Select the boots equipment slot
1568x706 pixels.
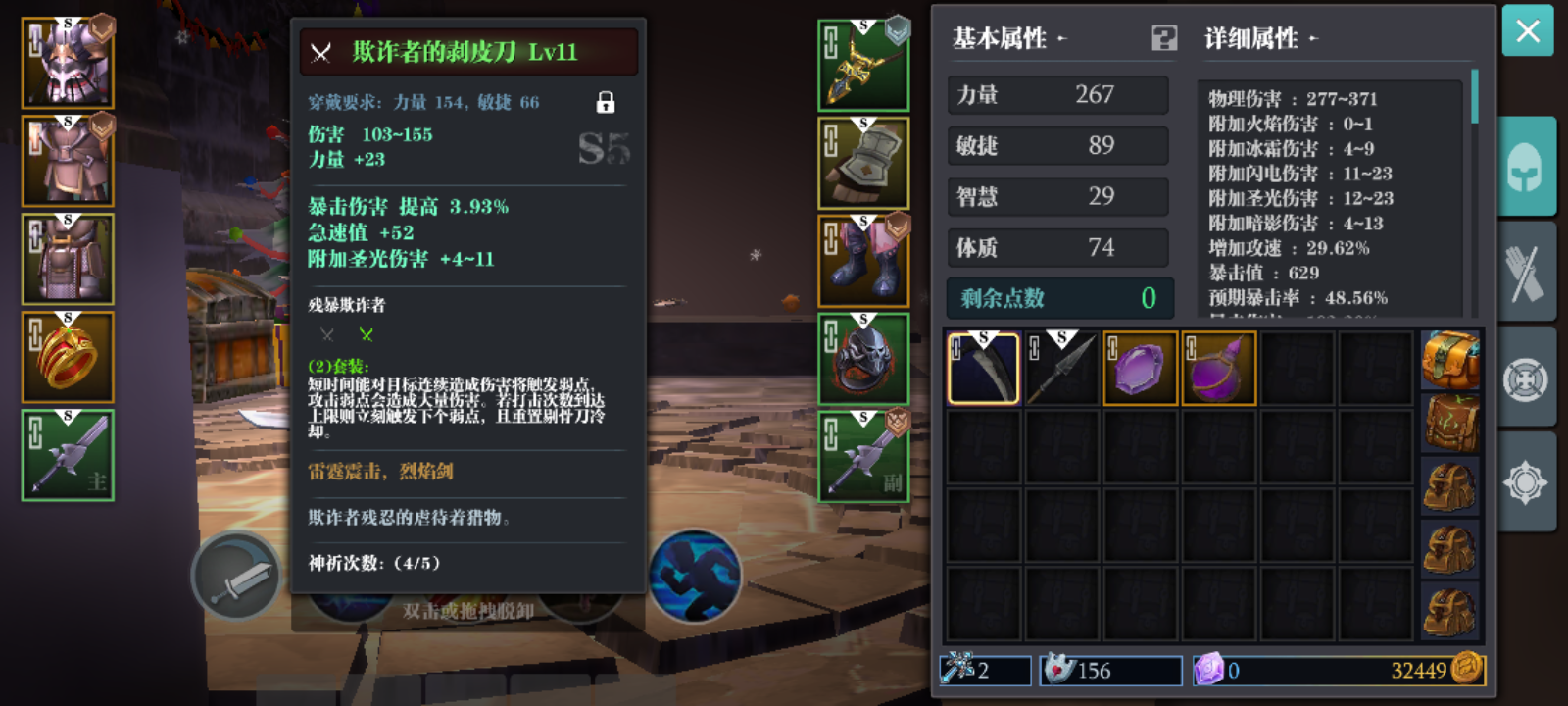pos(863,261)
